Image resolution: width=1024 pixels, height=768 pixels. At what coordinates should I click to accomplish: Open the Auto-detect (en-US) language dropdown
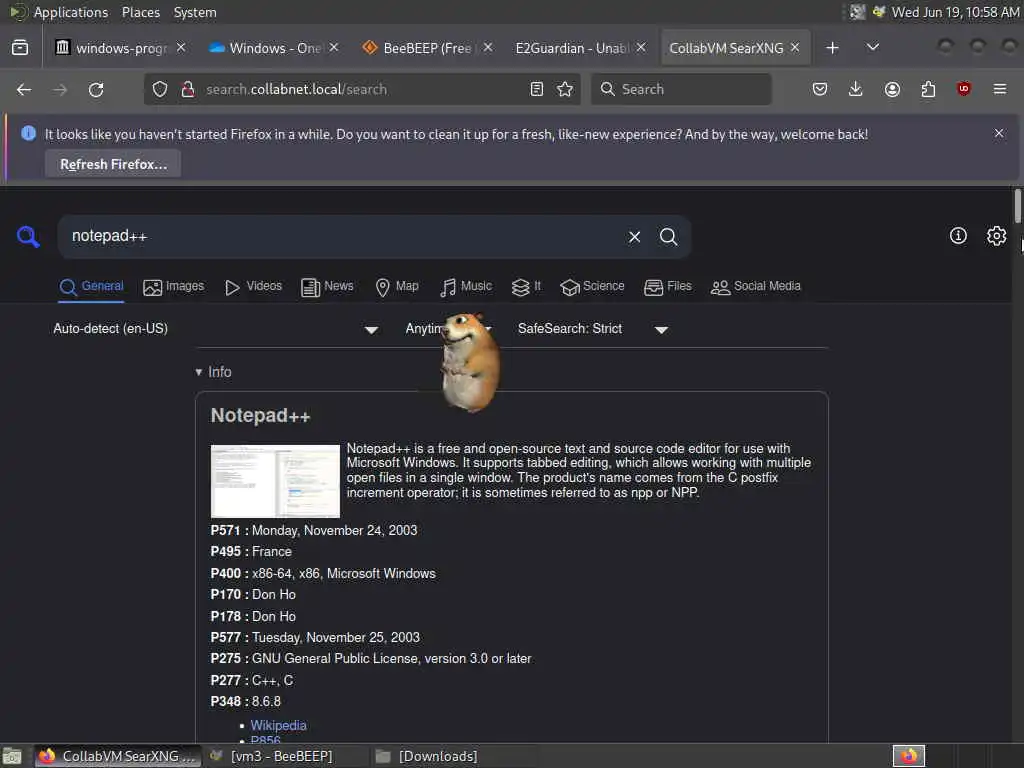(x=216, y=329)
